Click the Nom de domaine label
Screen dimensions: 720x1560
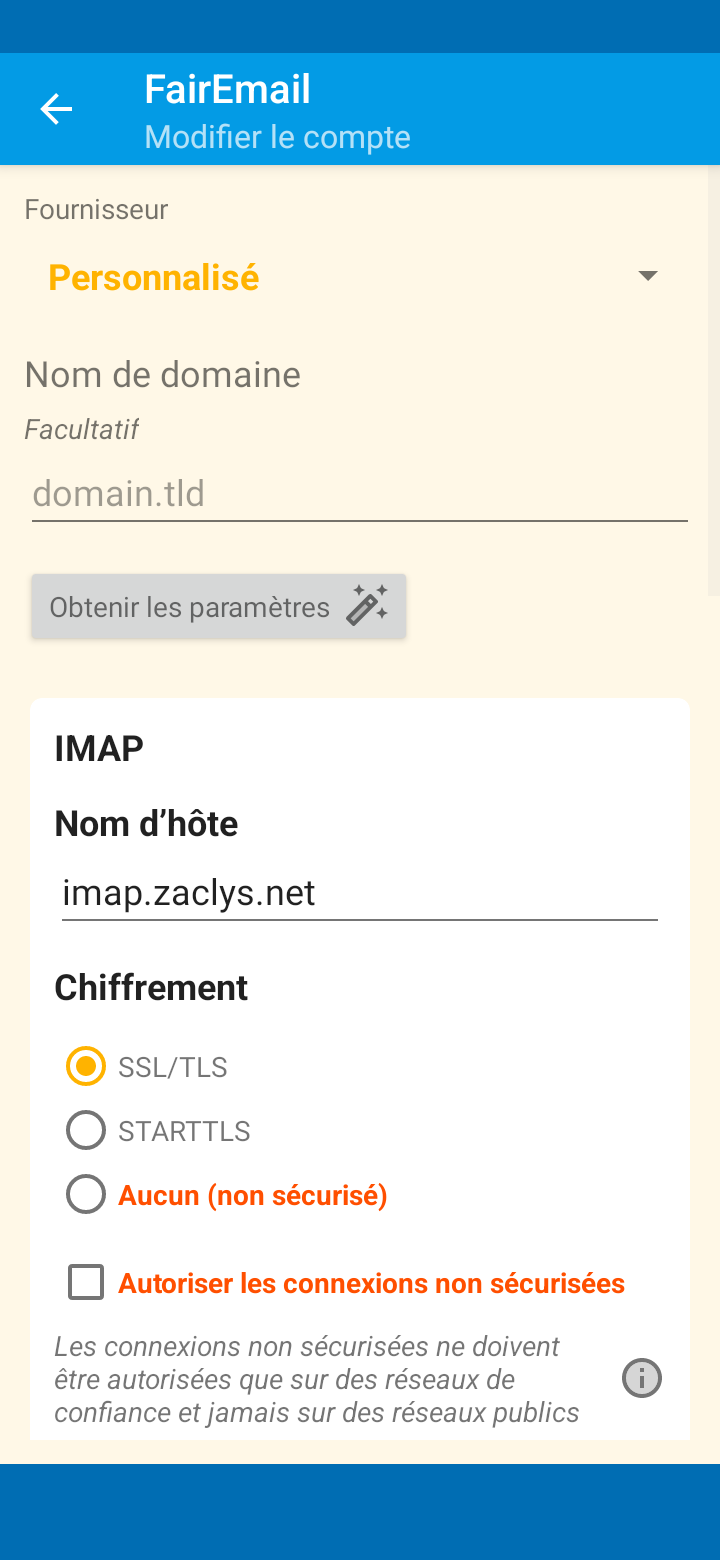[x=162, y=375]
